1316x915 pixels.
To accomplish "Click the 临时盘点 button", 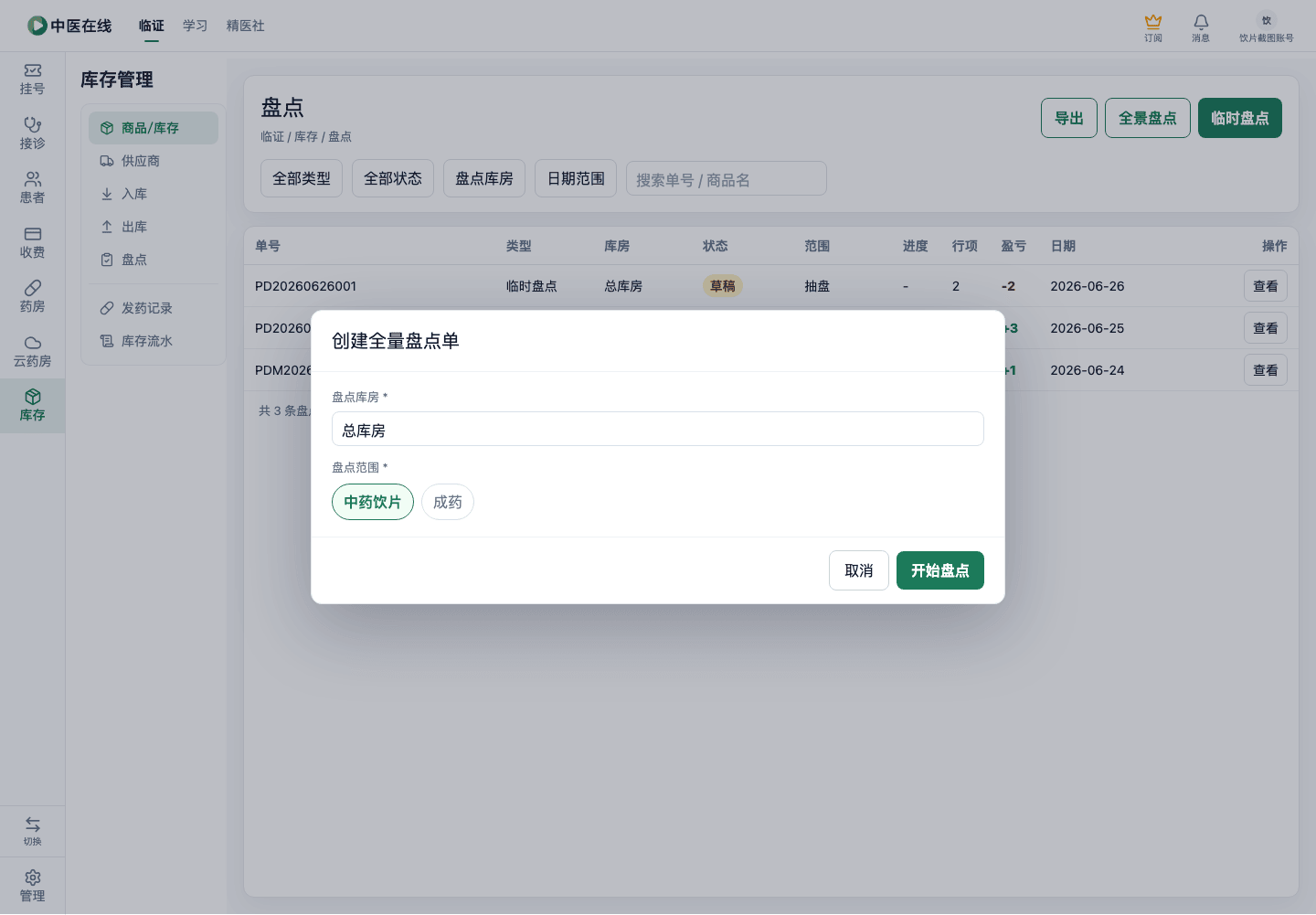I will [1240, 118].
